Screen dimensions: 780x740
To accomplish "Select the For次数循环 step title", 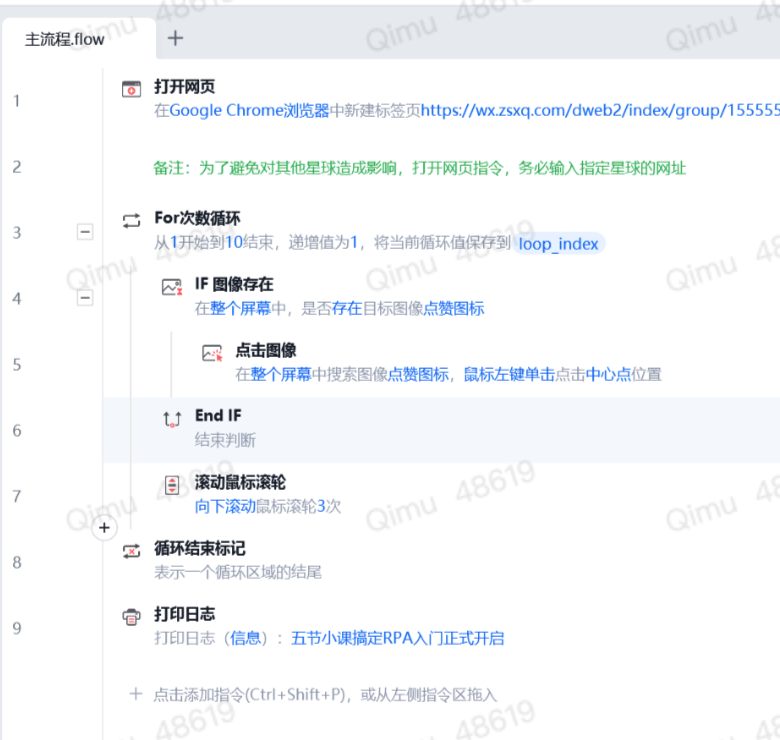I will coord(197,218).
